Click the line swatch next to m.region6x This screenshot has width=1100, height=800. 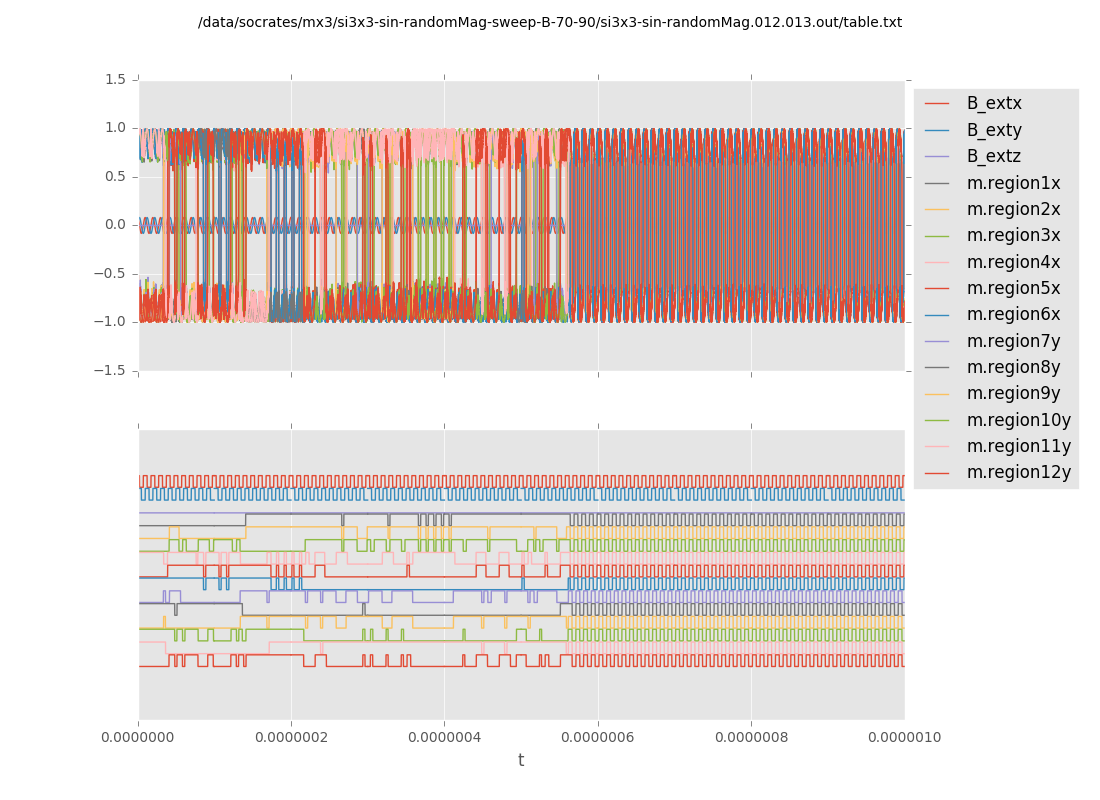tap(937, 315)
